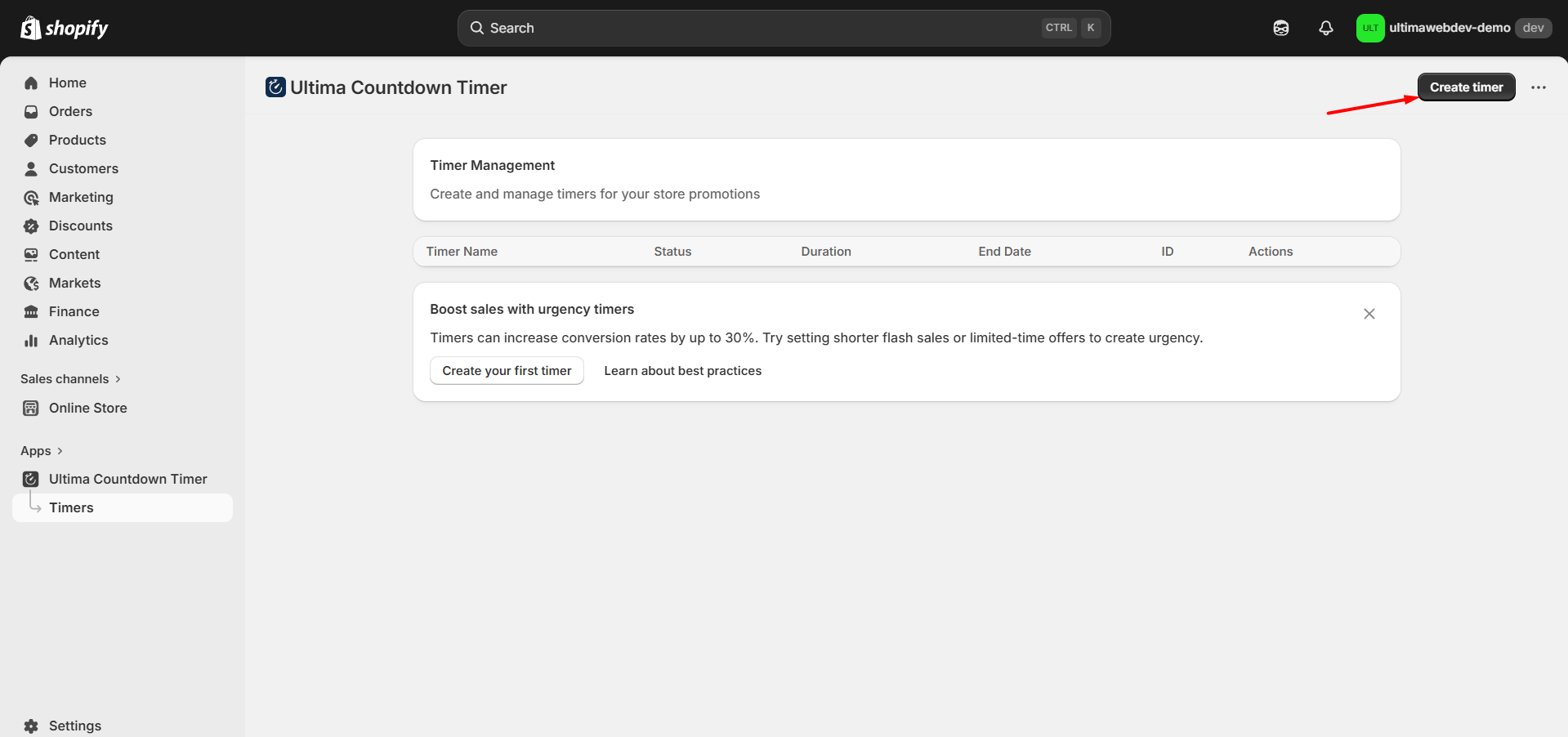Expand the Sales channels section

pos(71,379)
